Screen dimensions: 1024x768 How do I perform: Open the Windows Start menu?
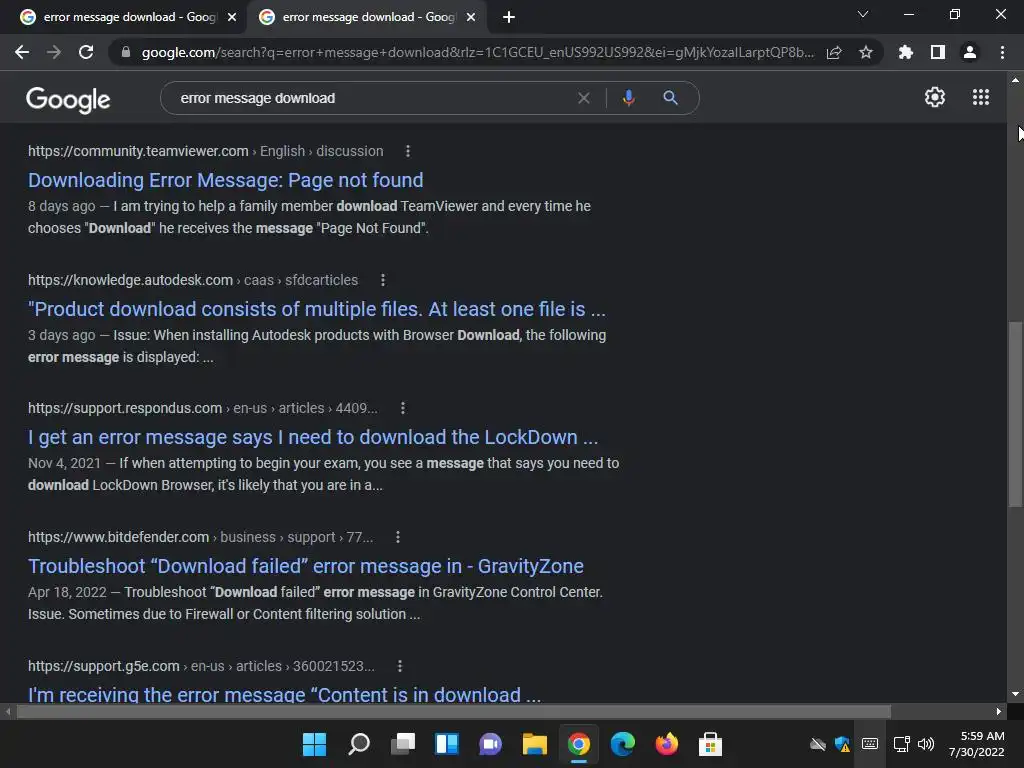click(314, 744)
